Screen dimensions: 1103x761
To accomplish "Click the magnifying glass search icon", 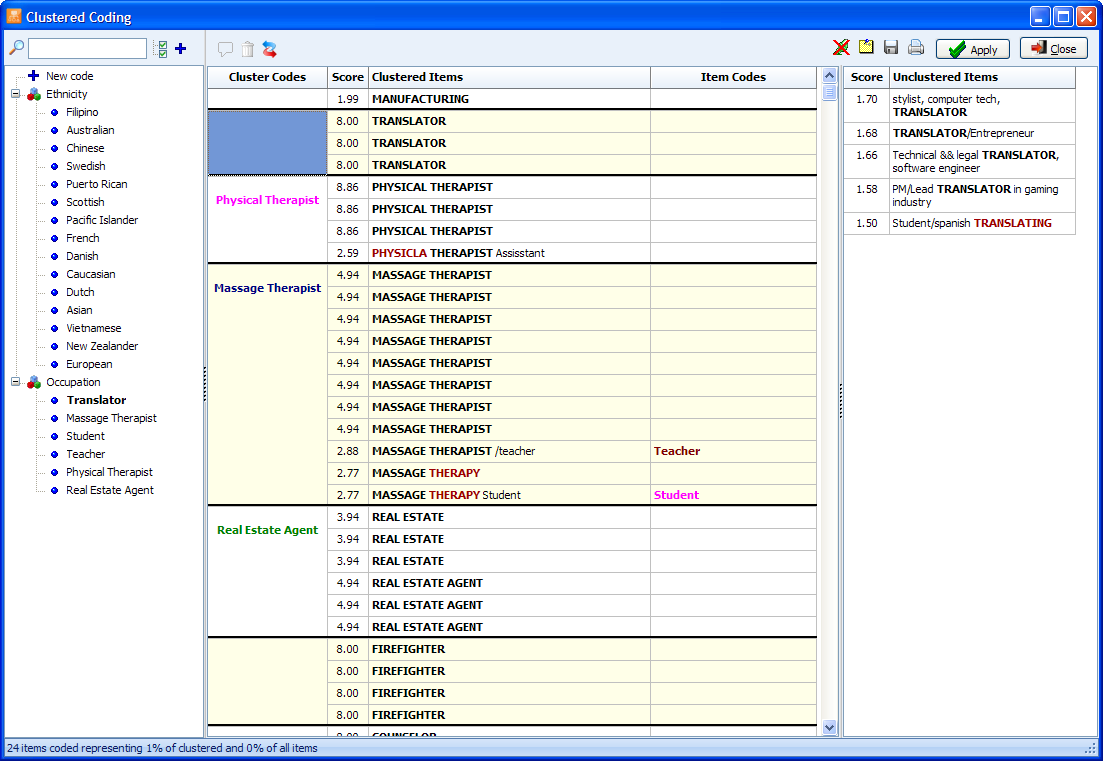I will tap(16, 48).
